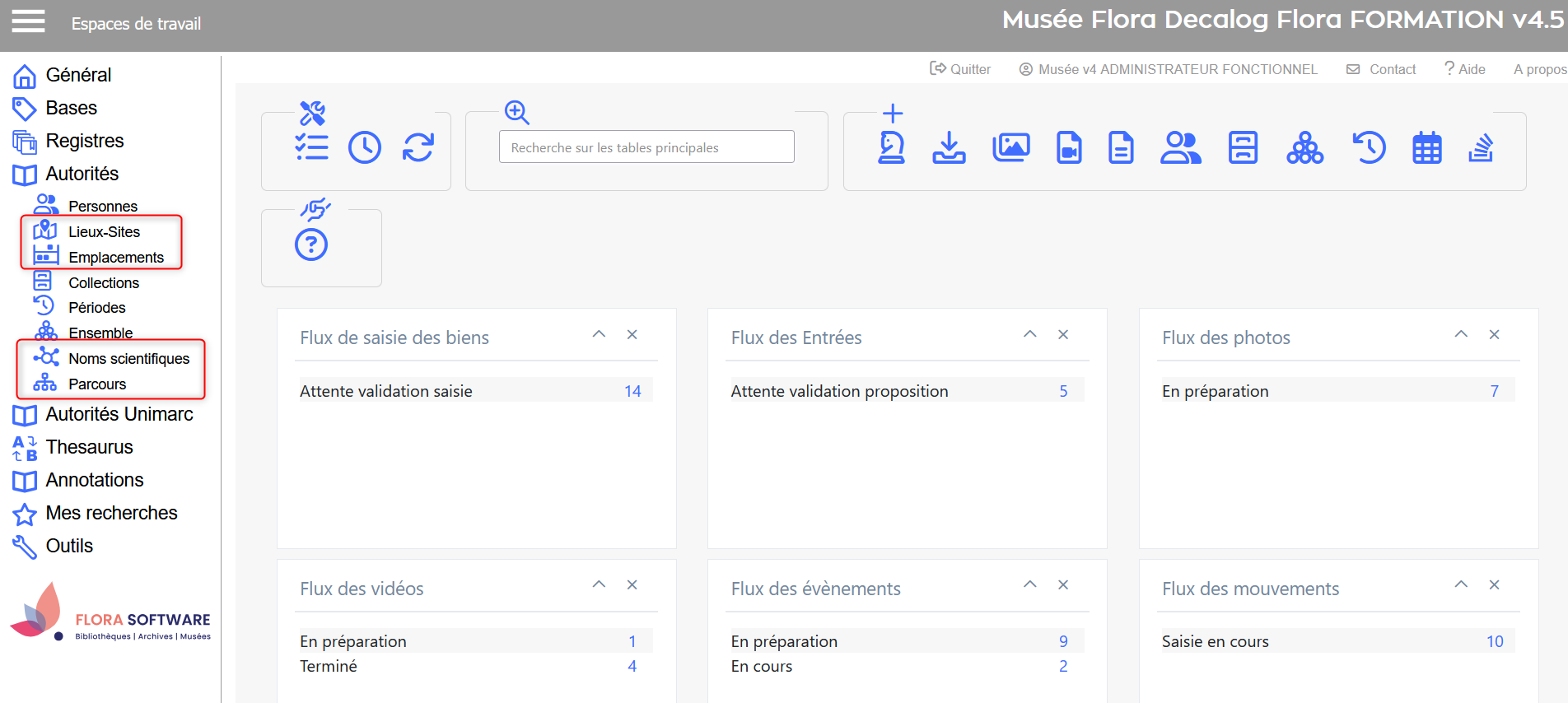Open the calendar icon in the toolbar
Screen dimensions: 1568x703
1426,148
